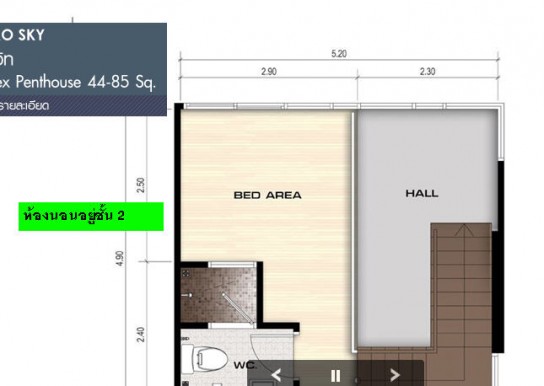Click the WC label
Screen dimensions: 544x386
[245, 365]
